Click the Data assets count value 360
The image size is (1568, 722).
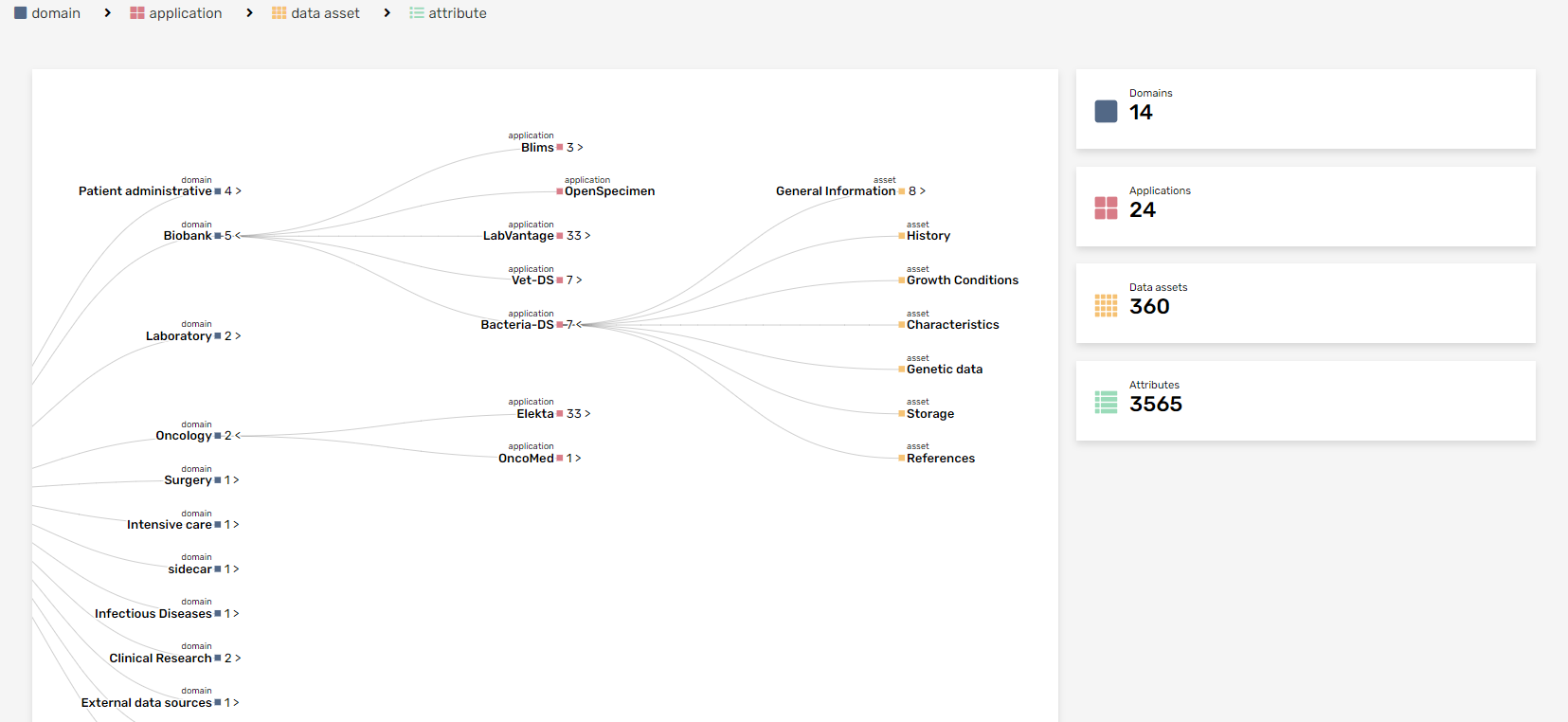click(x=1149, y=307)
